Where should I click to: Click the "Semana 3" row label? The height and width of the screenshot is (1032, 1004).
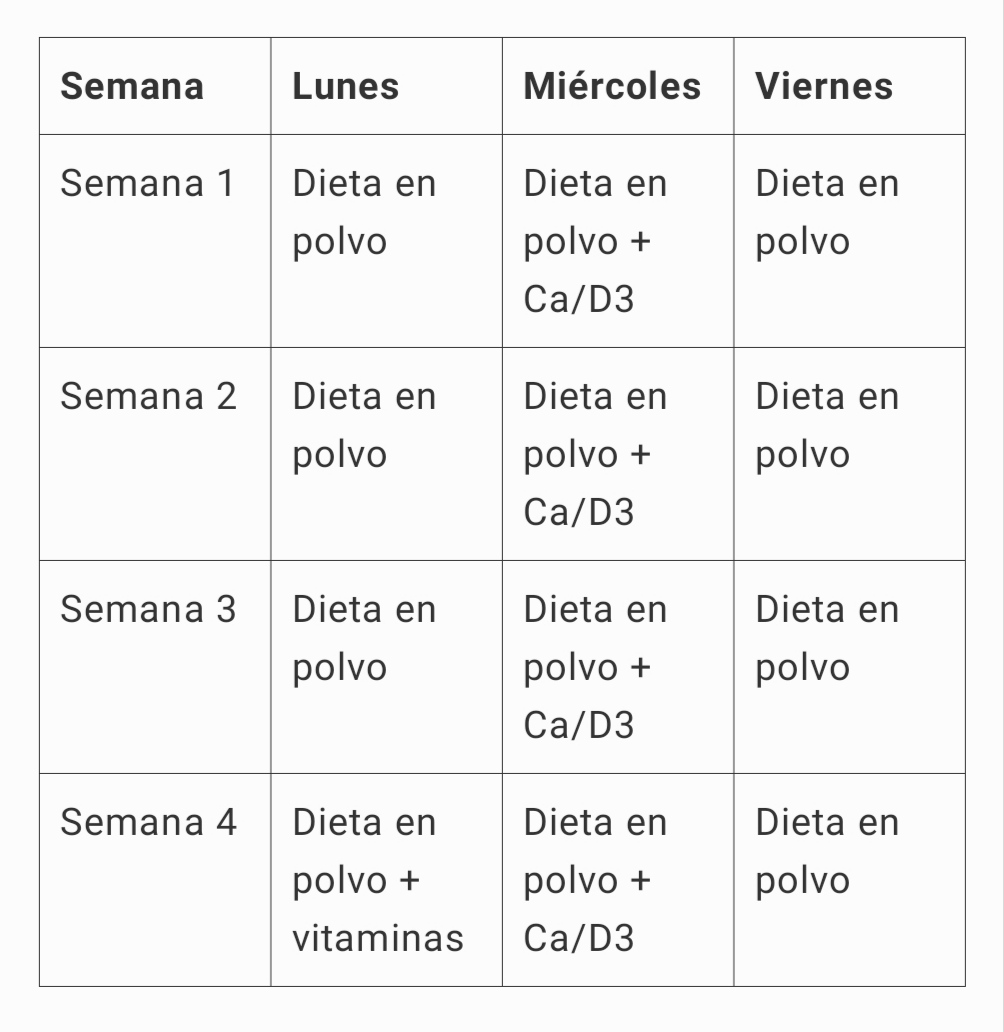148,610
